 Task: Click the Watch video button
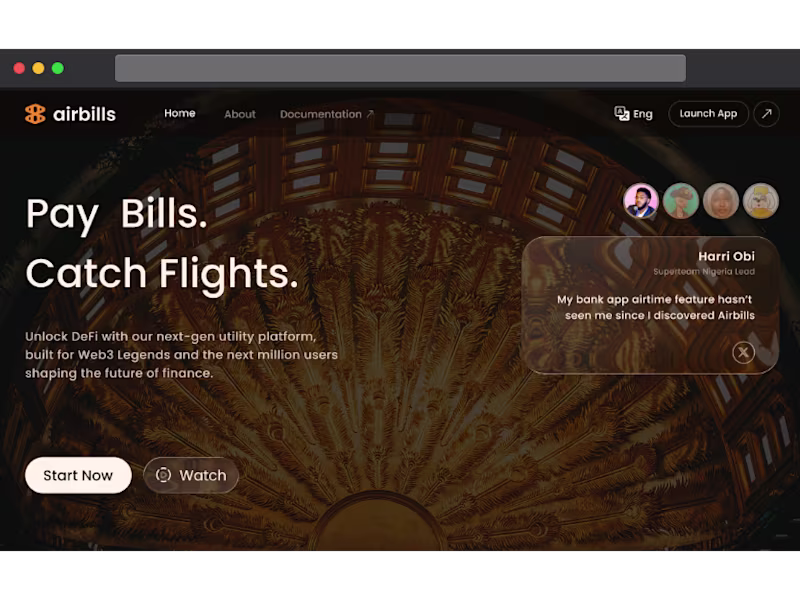[191, 475]
